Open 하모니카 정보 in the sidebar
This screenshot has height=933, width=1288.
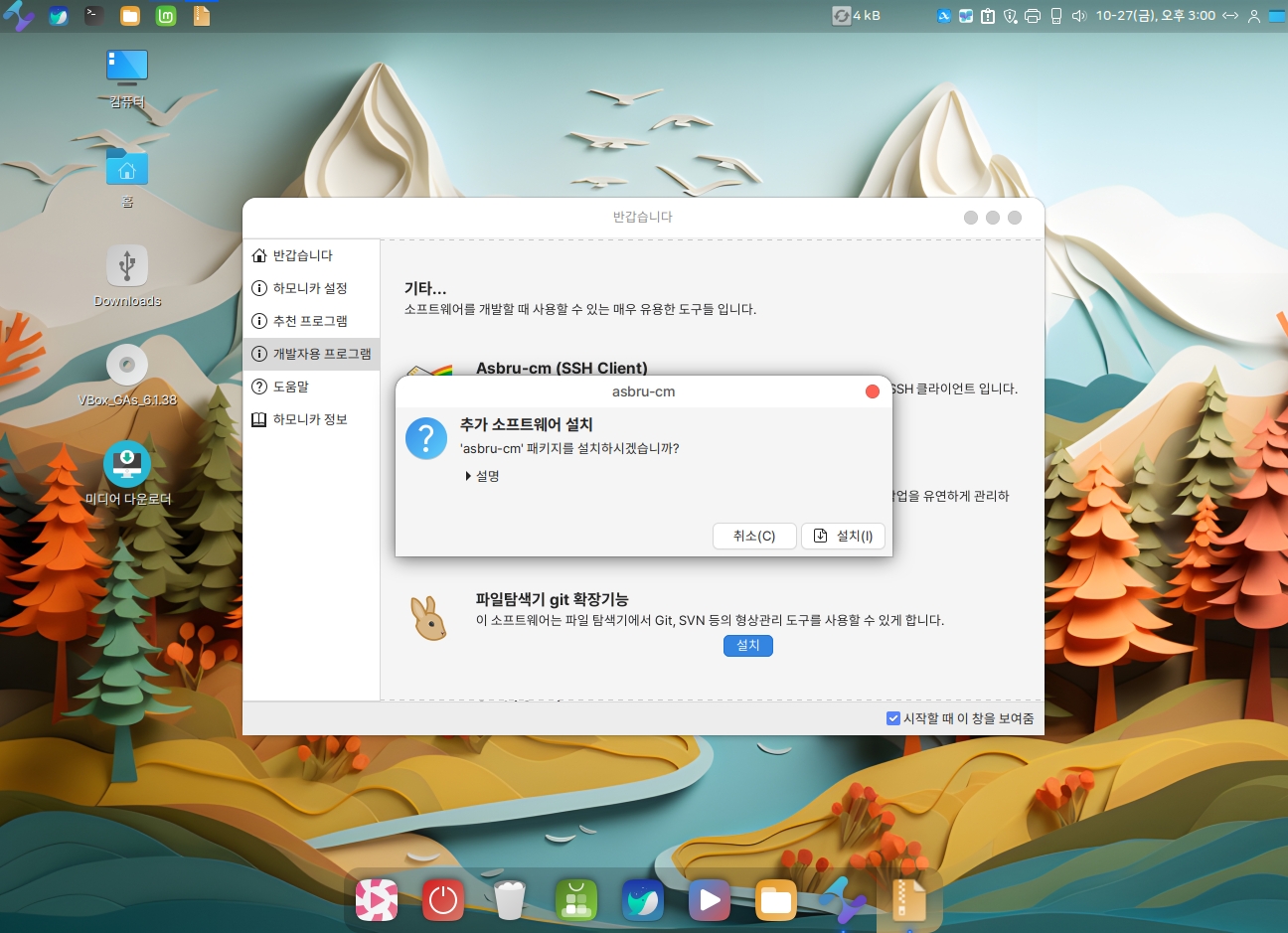coord(309,419)
